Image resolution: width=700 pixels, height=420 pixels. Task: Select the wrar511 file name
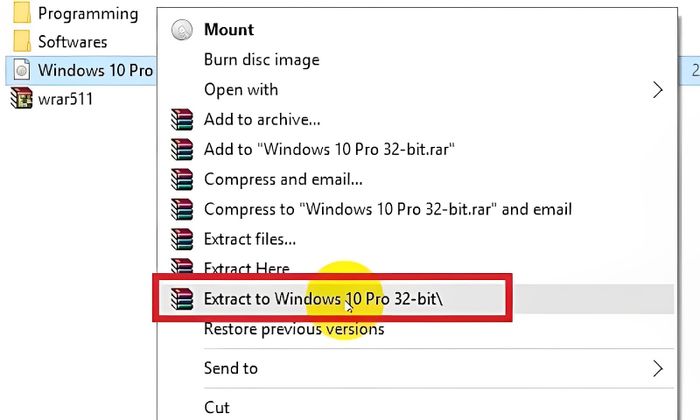[66, 99]
